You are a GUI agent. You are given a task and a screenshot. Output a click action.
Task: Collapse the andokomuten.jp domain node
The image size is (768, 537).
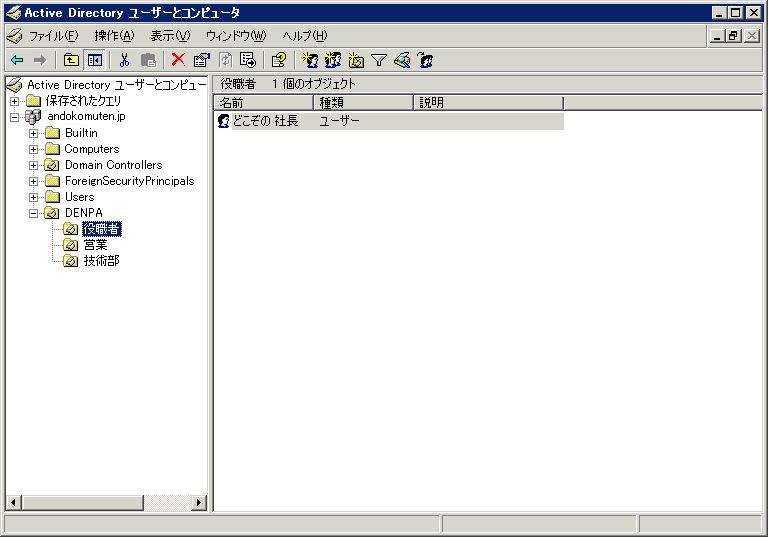(15, 117)
